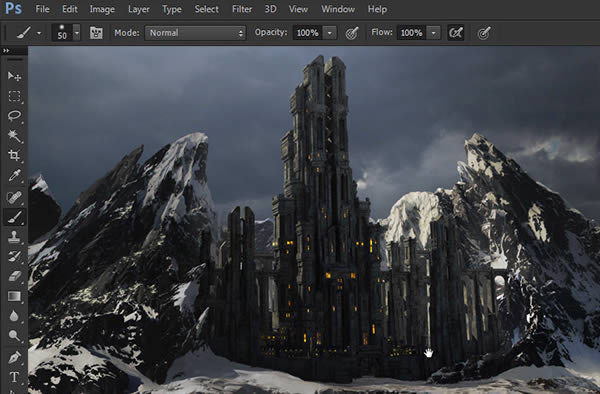Select the Gradient tool

[x=14, y=296]
